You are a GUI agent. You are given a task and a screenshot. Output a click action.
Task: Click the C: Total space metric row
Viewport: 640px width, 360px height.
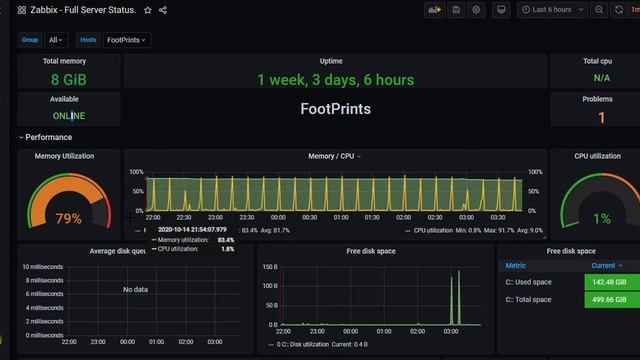[528, 300]
